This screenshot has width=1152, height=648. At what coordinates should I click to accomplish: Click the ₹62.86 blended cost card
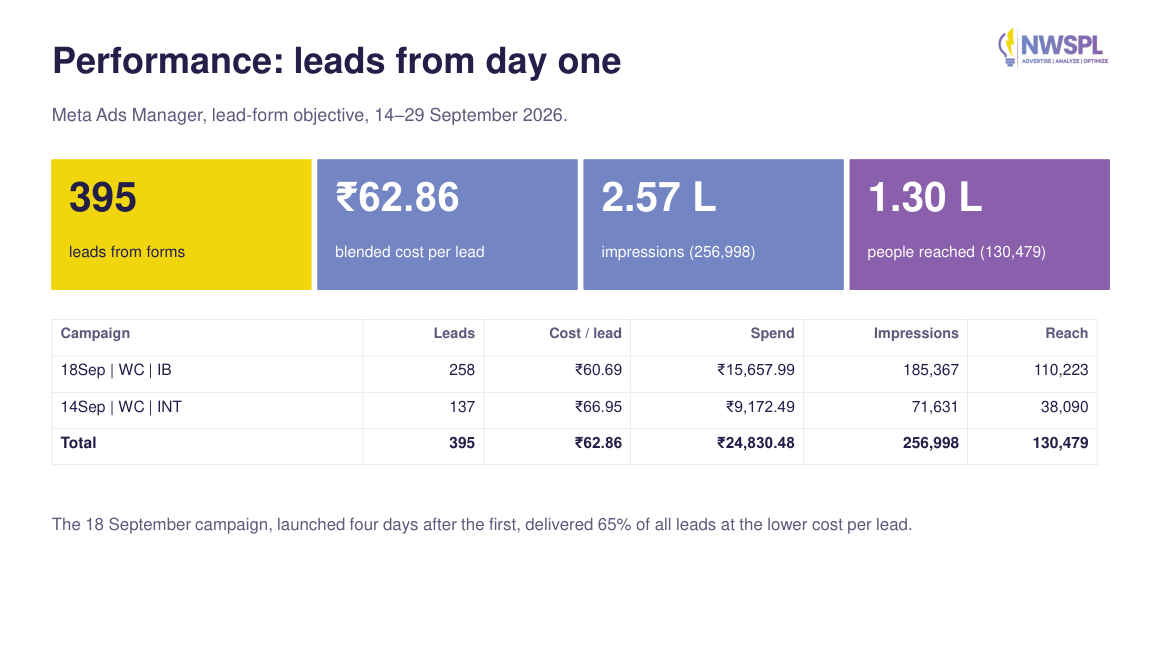447,224
